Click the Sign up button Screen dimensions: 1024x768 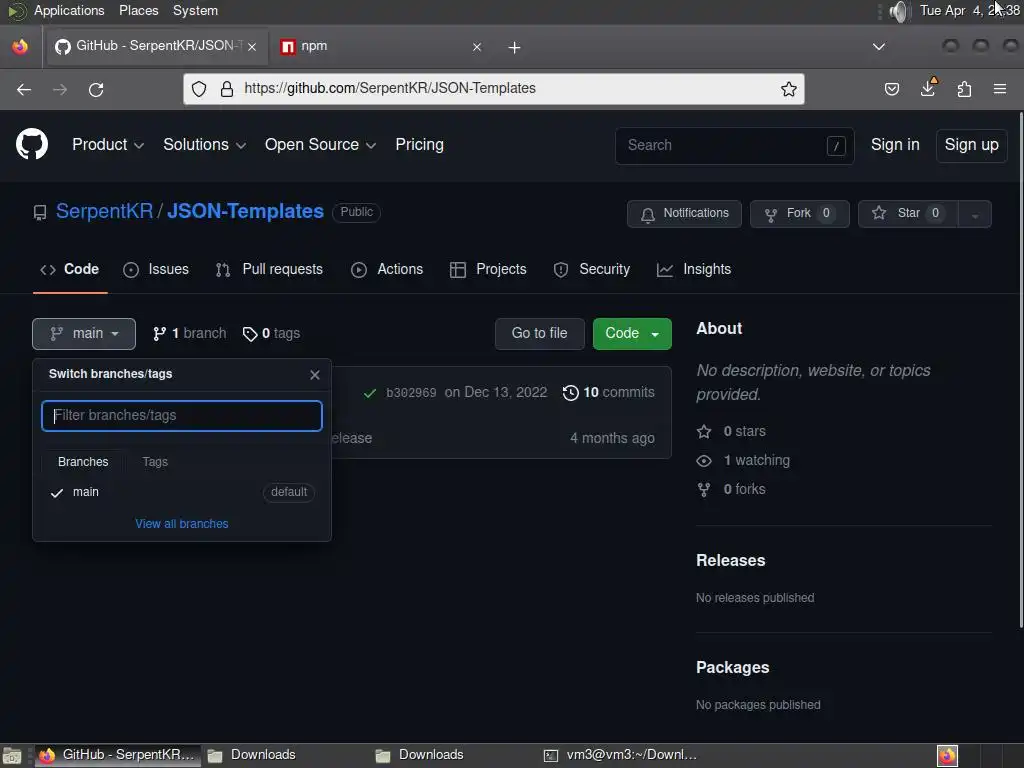point(971,145)
